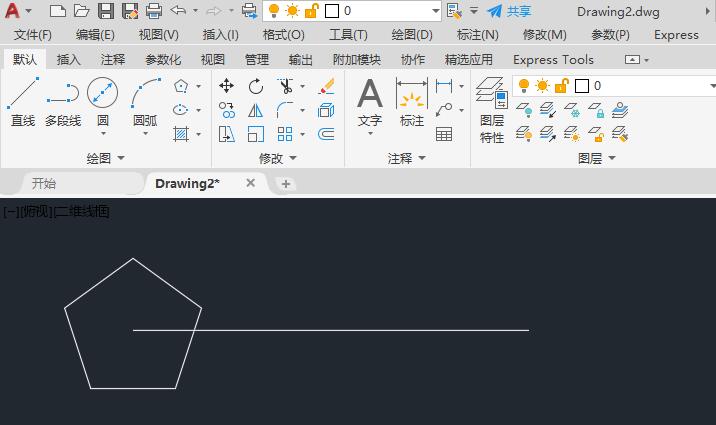Click the Fillet tool icon
The width and height of the screenshot is (716, 425).
pos(285,110)
